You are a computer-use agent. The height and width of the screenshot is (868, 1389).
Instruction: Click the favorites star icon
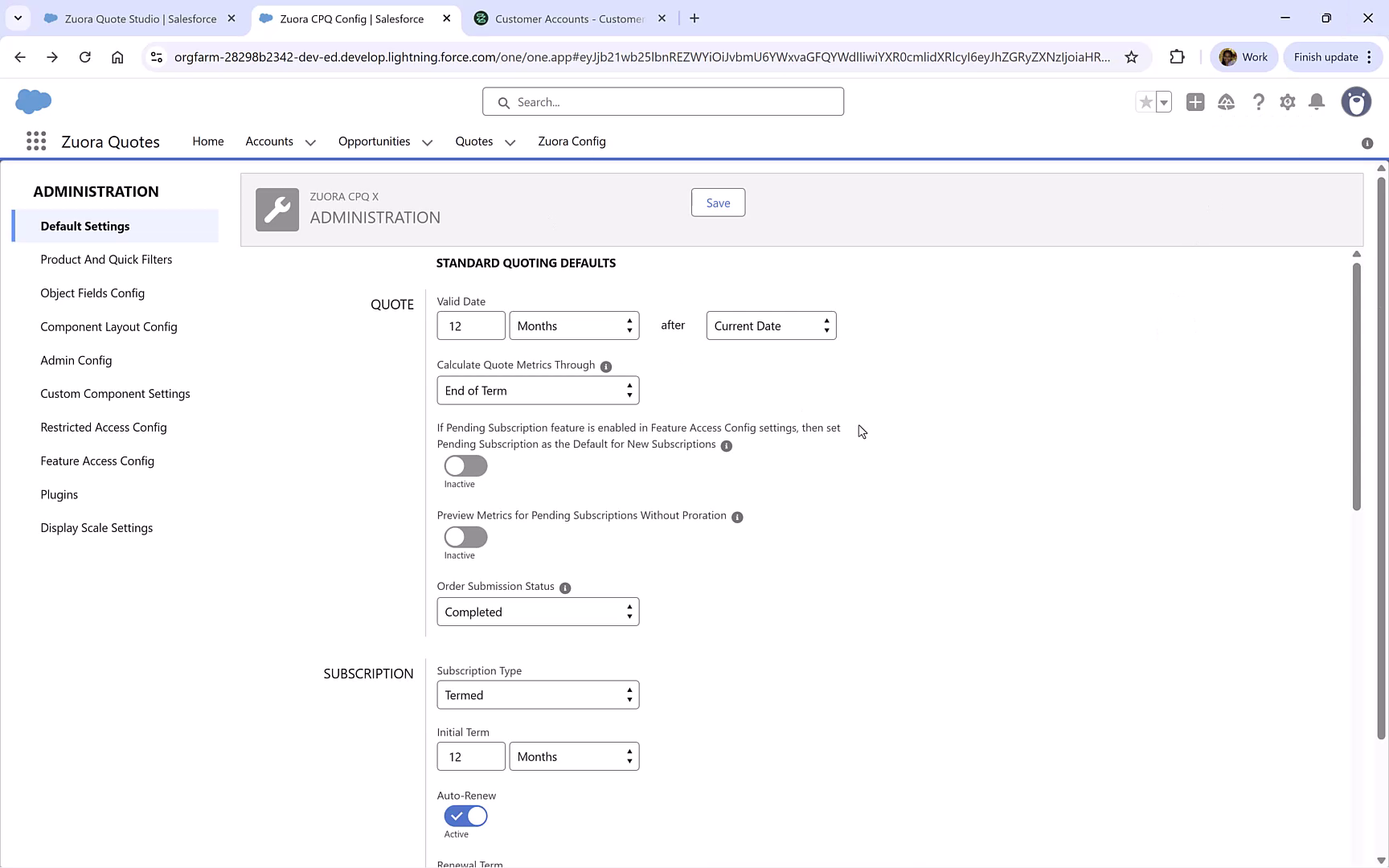point(1145,102)
